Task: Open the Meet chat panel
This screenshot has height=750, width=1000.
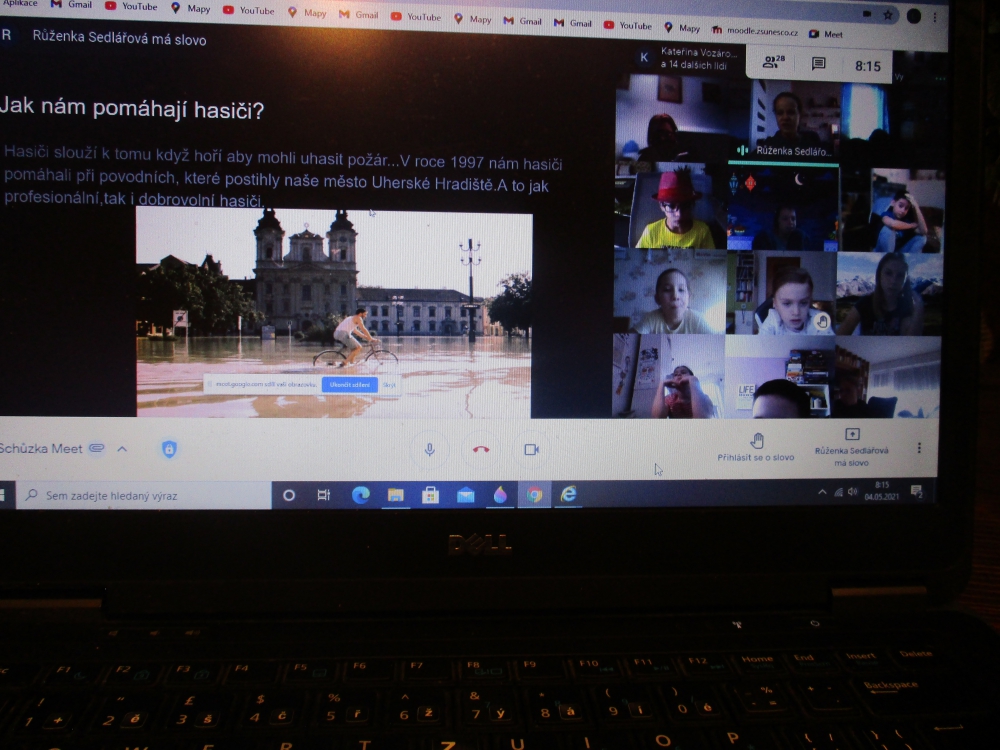Action: click(818, 63)
